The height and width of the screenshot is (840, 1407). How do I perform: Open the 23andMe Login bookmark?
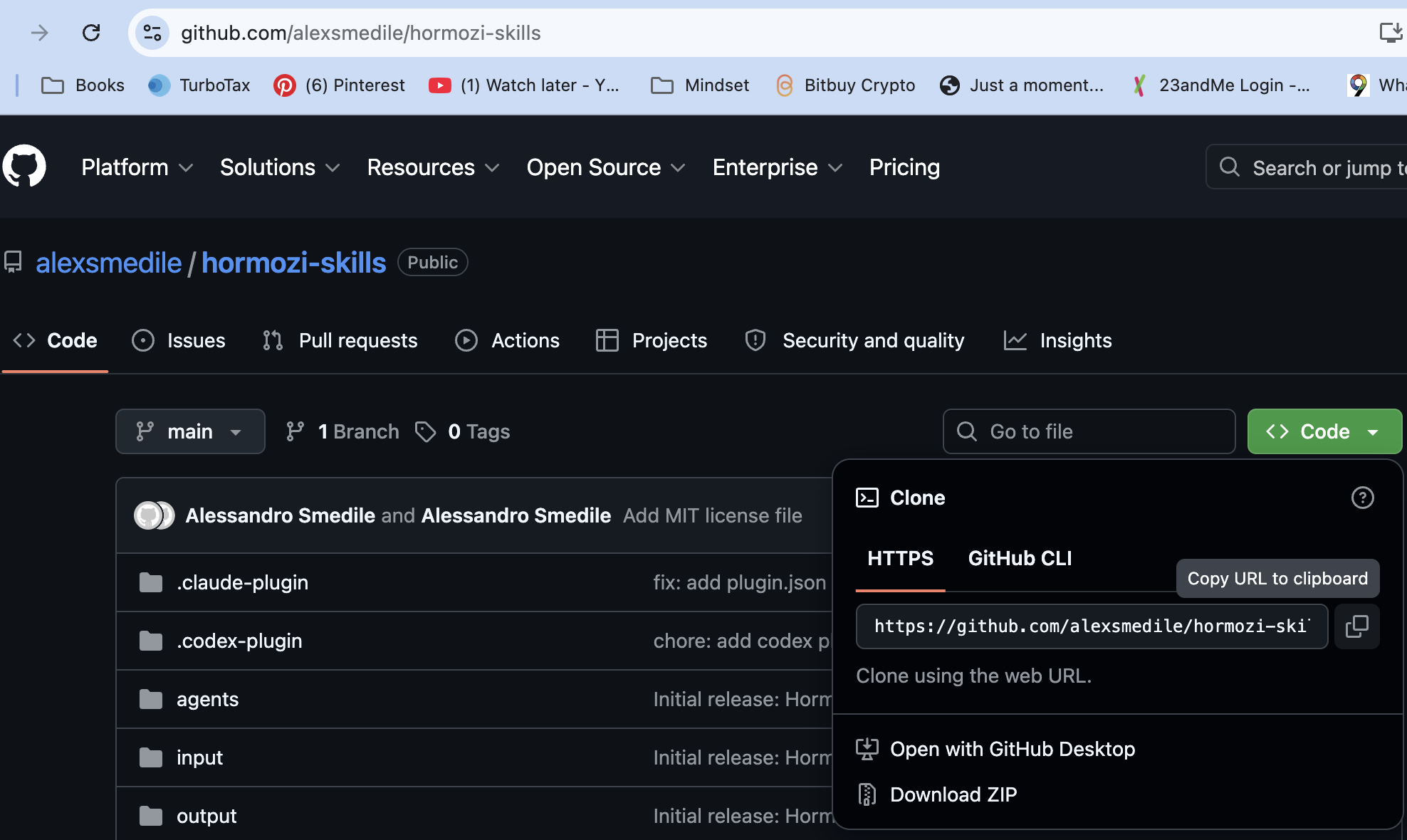pyautogui.click(x=1221, y=85)
